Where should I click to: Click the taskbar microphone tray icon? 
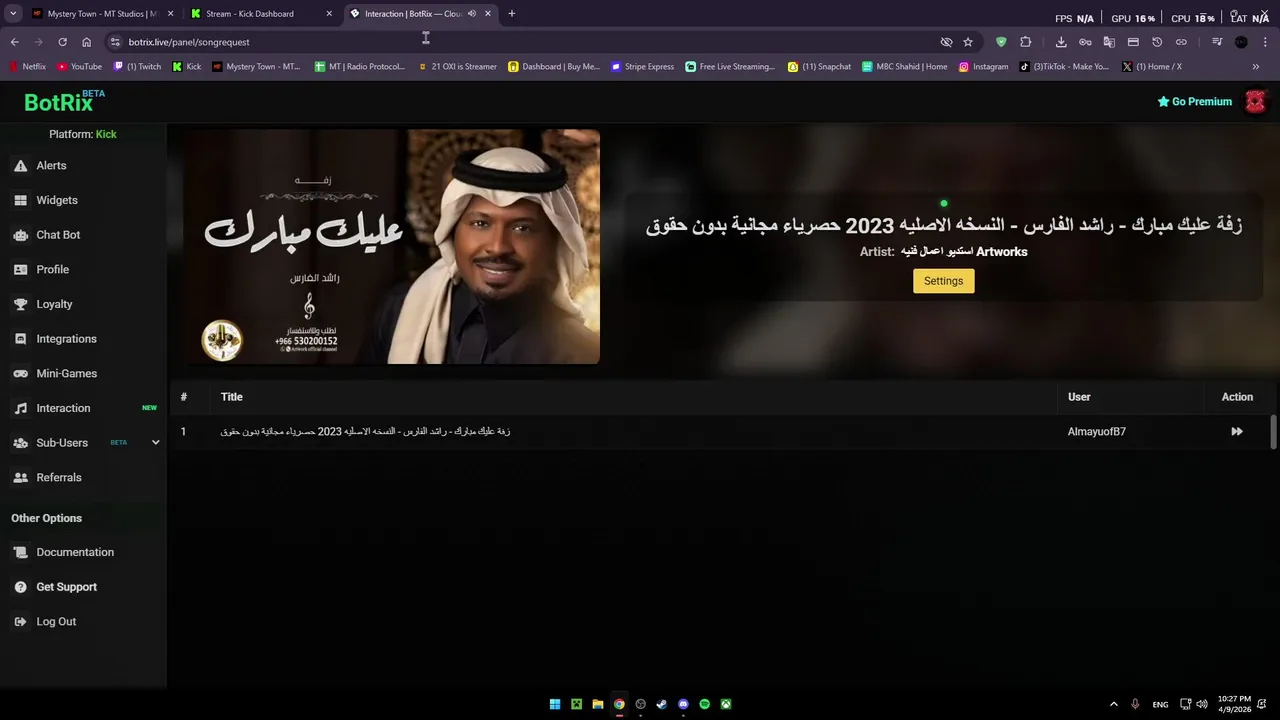point(1135,704)
